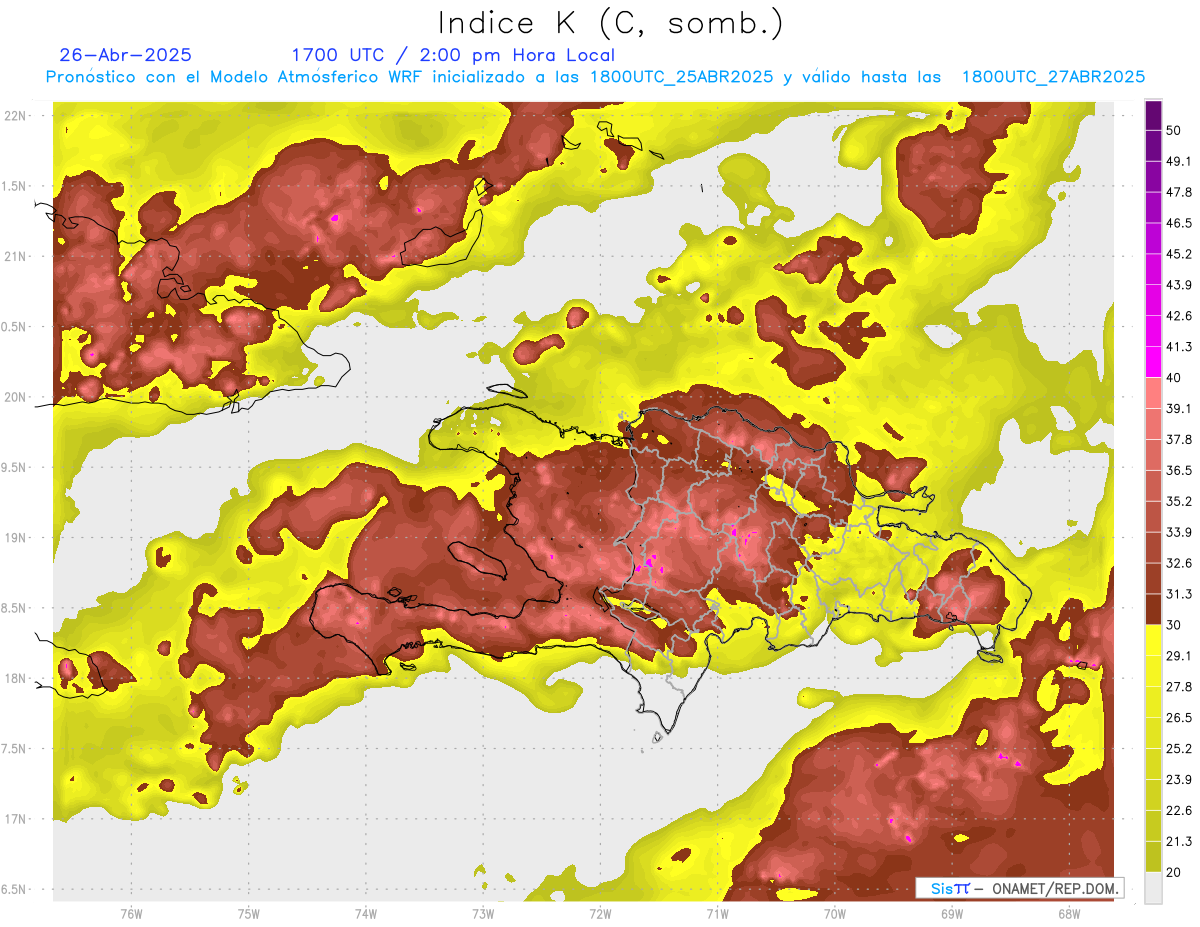Click the '49.1' color scale value
1200x927 pixels.
tap(1179, 161)
